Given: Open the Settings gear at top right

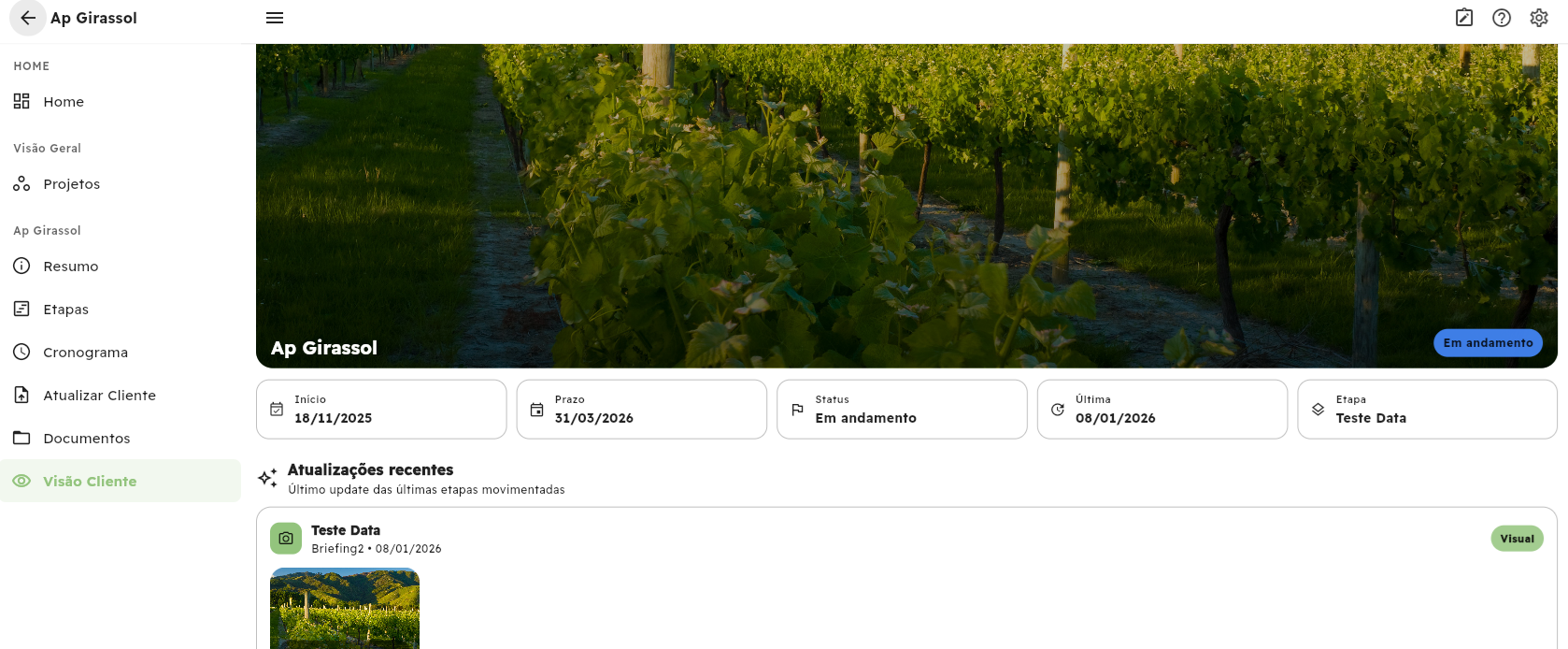Looking at the screenshot, I should coord(1538,18).
